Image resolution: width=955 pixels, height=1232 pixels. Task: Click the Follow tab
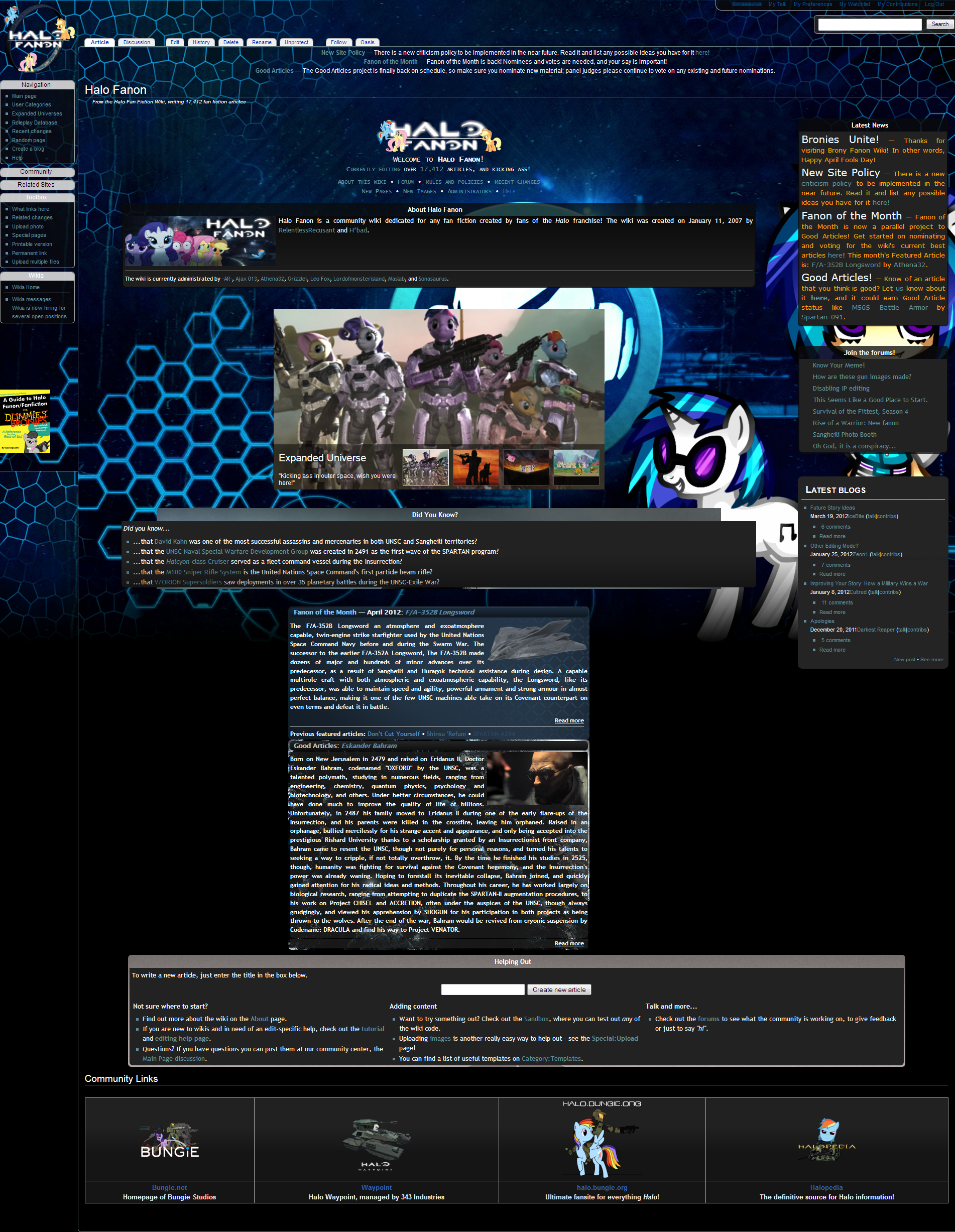click(339, 42)
